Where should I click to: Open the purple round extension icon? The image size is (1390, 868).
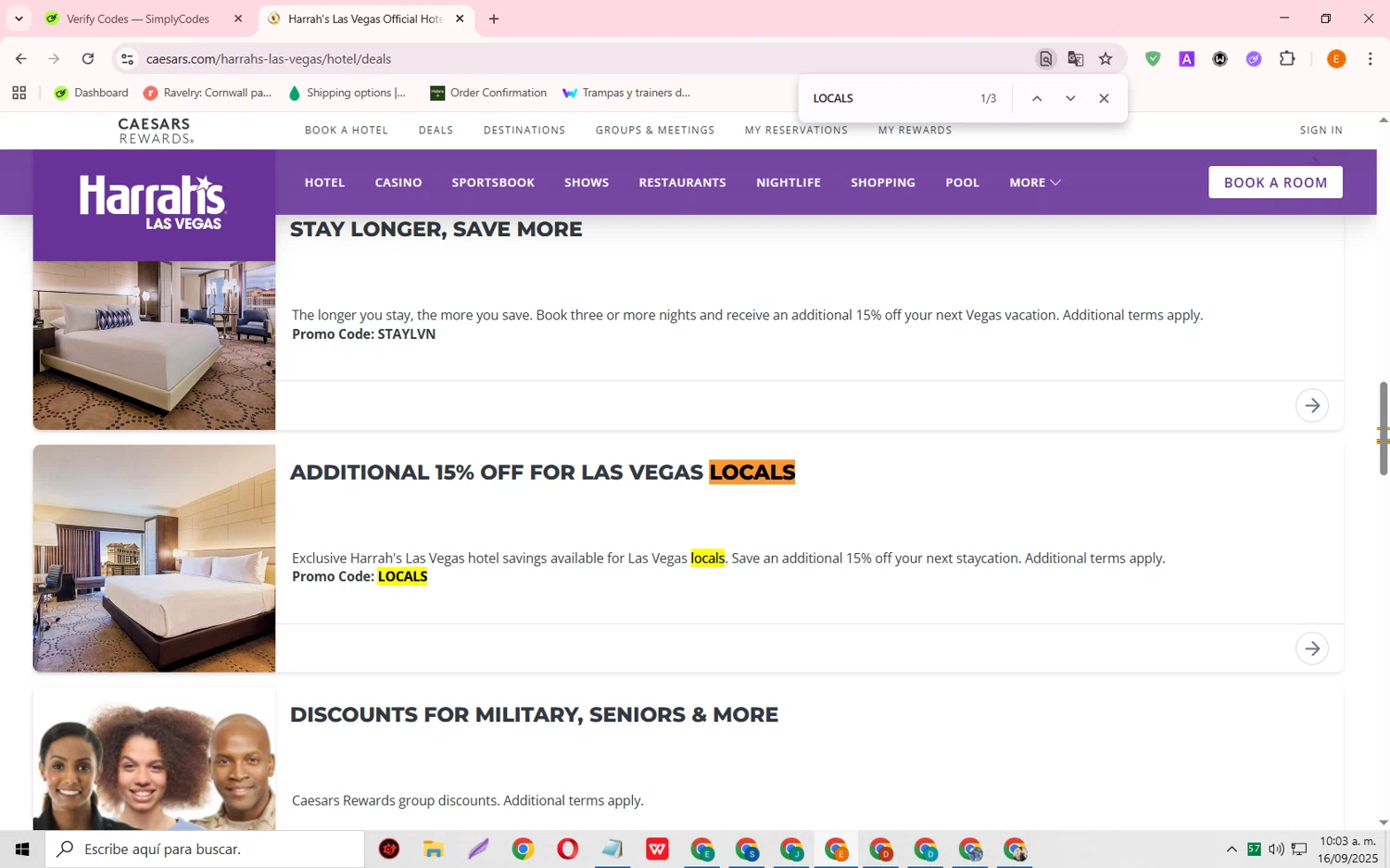tap(1254, 58)
